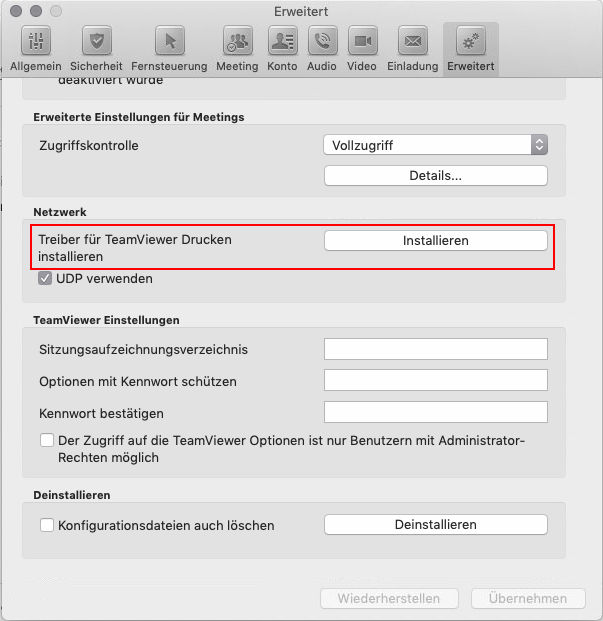Enable Administrator-Rechten access restriction checkbox
The height and width of the screenshot is (621, 603).
point(47,440)
